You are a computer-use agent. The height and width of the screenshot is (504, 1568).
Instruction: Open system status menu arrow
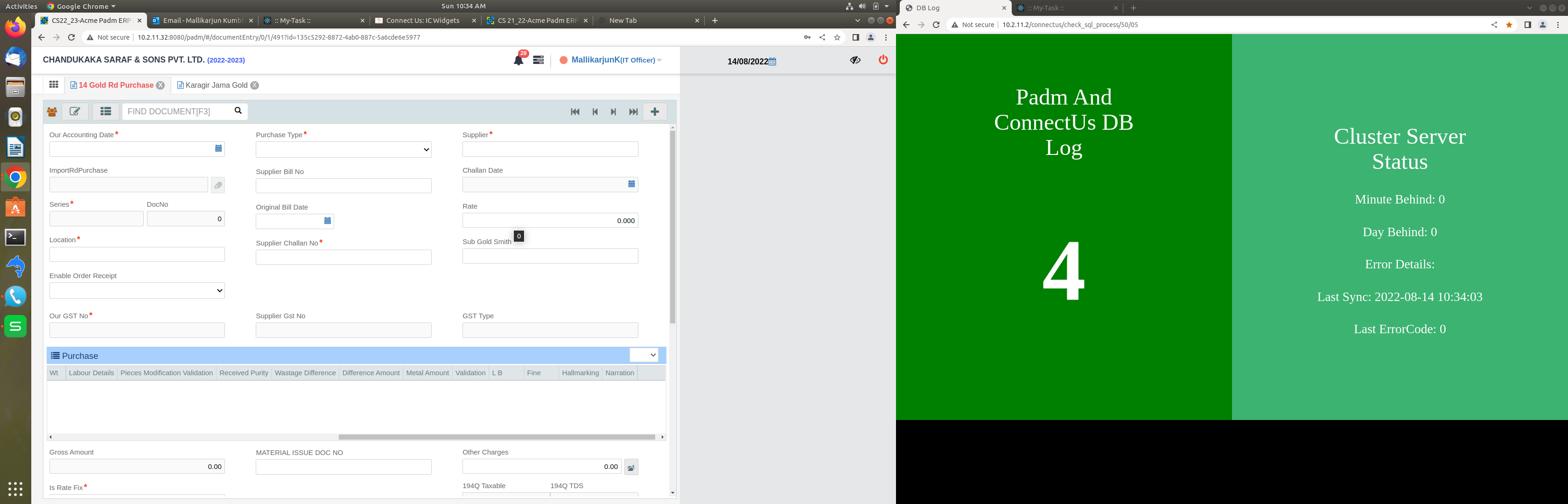(887, 6)
